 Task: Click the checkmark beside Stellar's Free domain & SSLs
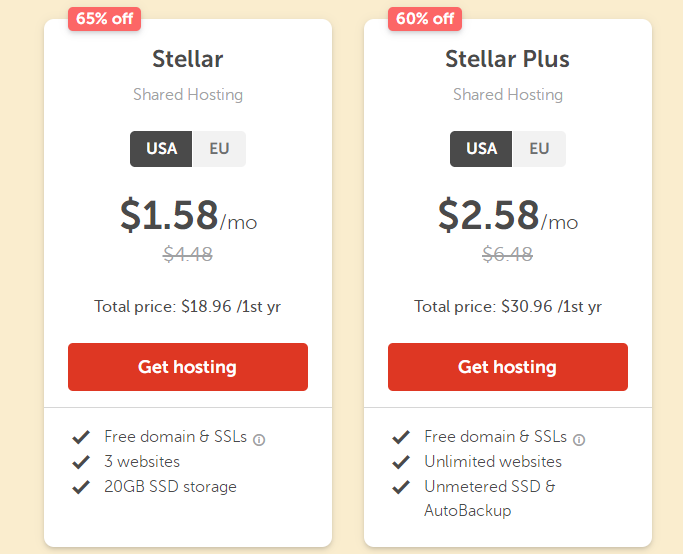click(81, 437)
